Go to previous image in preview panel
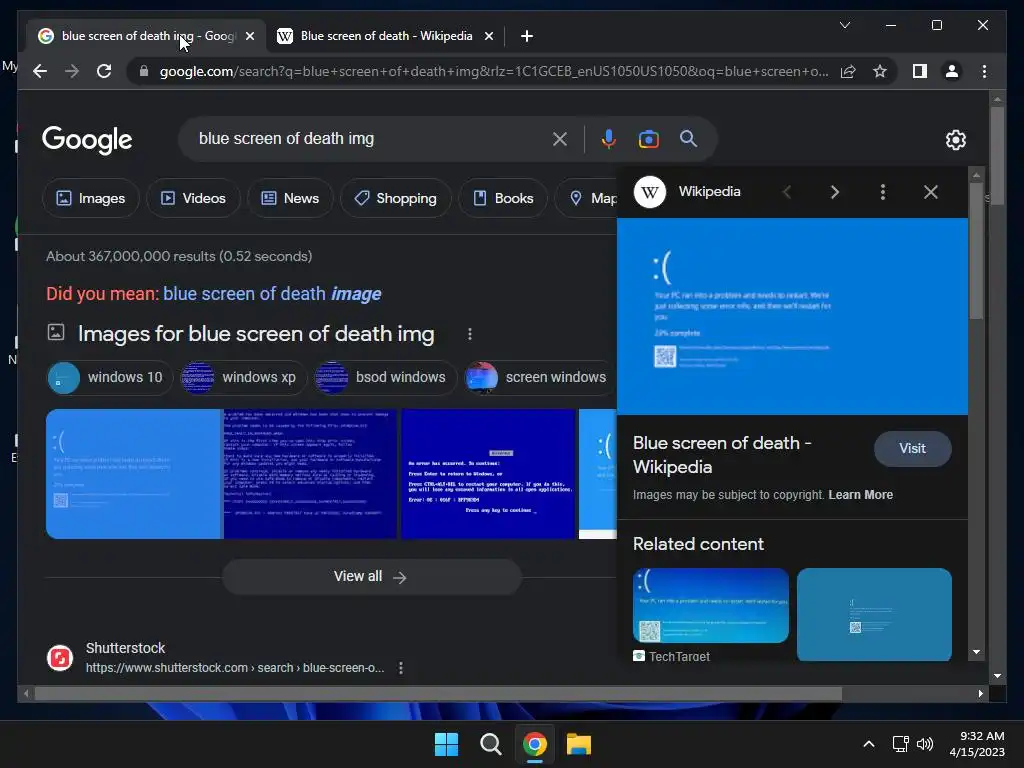This screenshot has width=1024, height=768. pos(787,192)
